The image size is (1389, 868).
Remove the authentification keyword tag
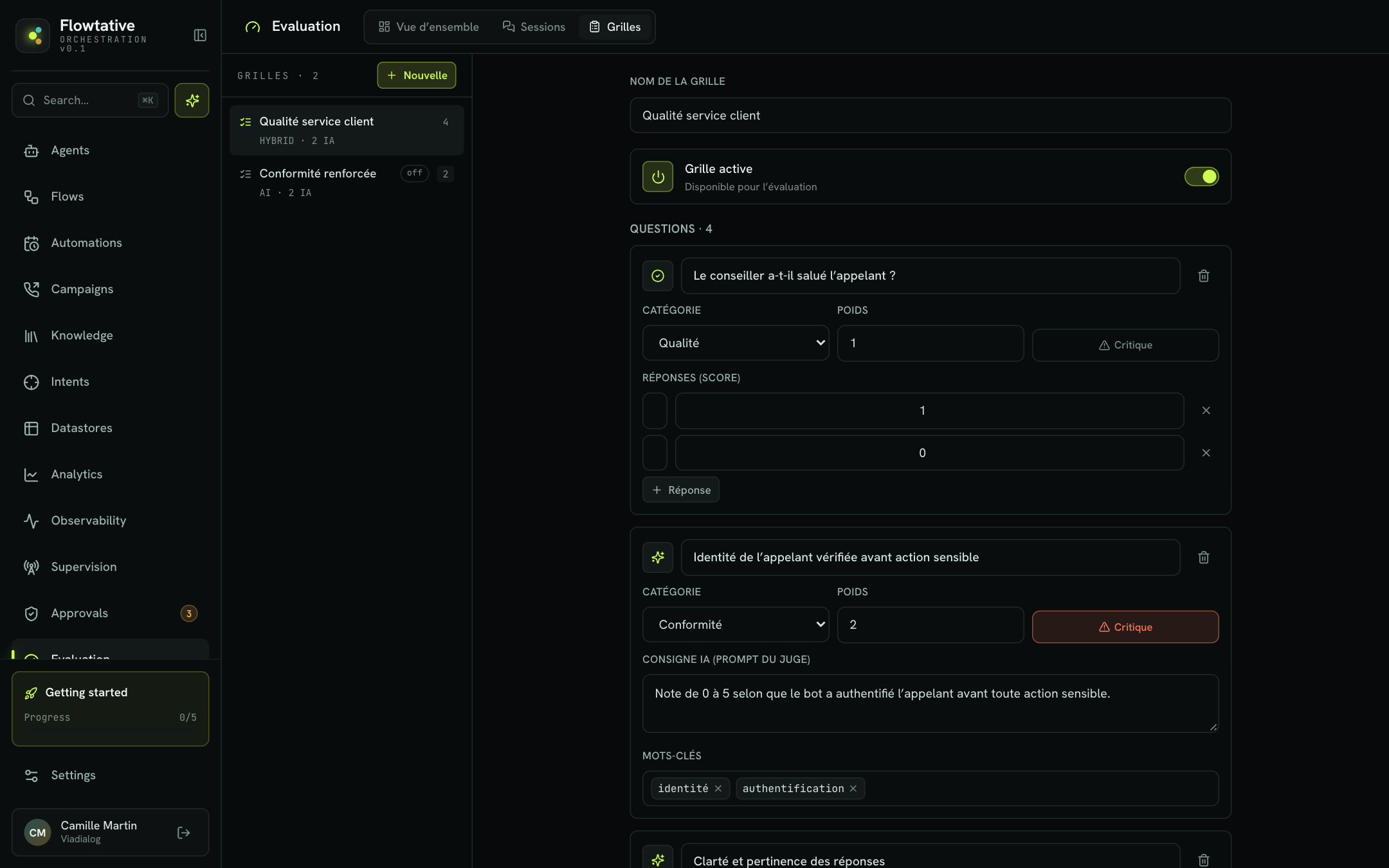click(853, 788)
